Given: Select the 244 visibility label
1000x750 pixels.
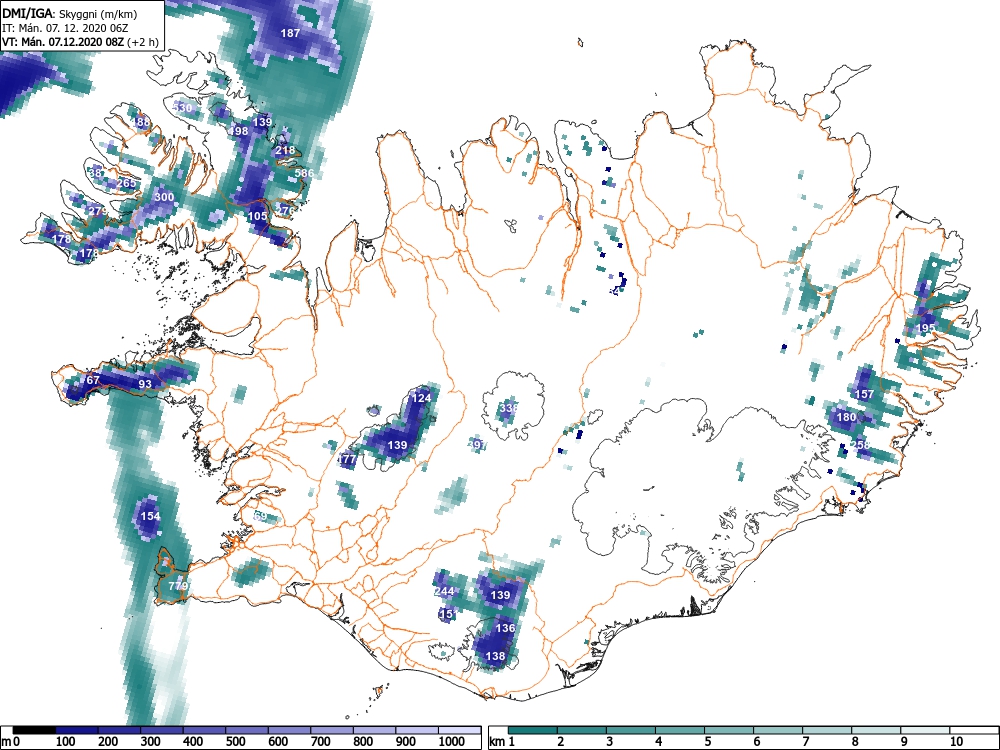Looking at the screenshot, I should tap(444, 591).
